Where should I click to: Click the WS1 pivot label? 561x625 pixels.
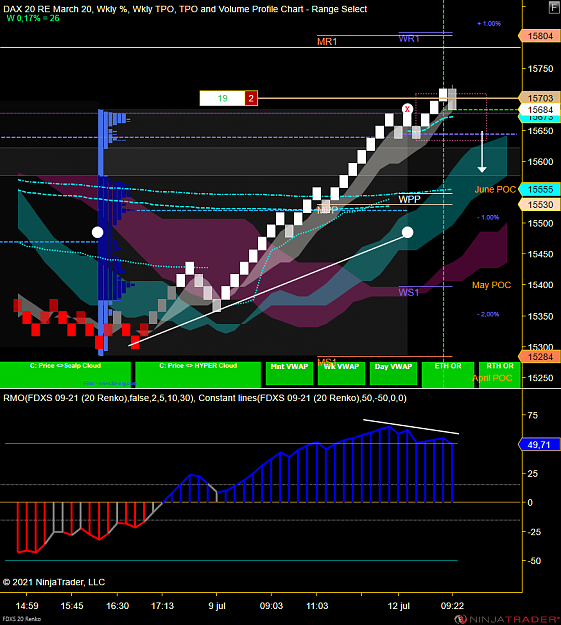click(409, 292)
